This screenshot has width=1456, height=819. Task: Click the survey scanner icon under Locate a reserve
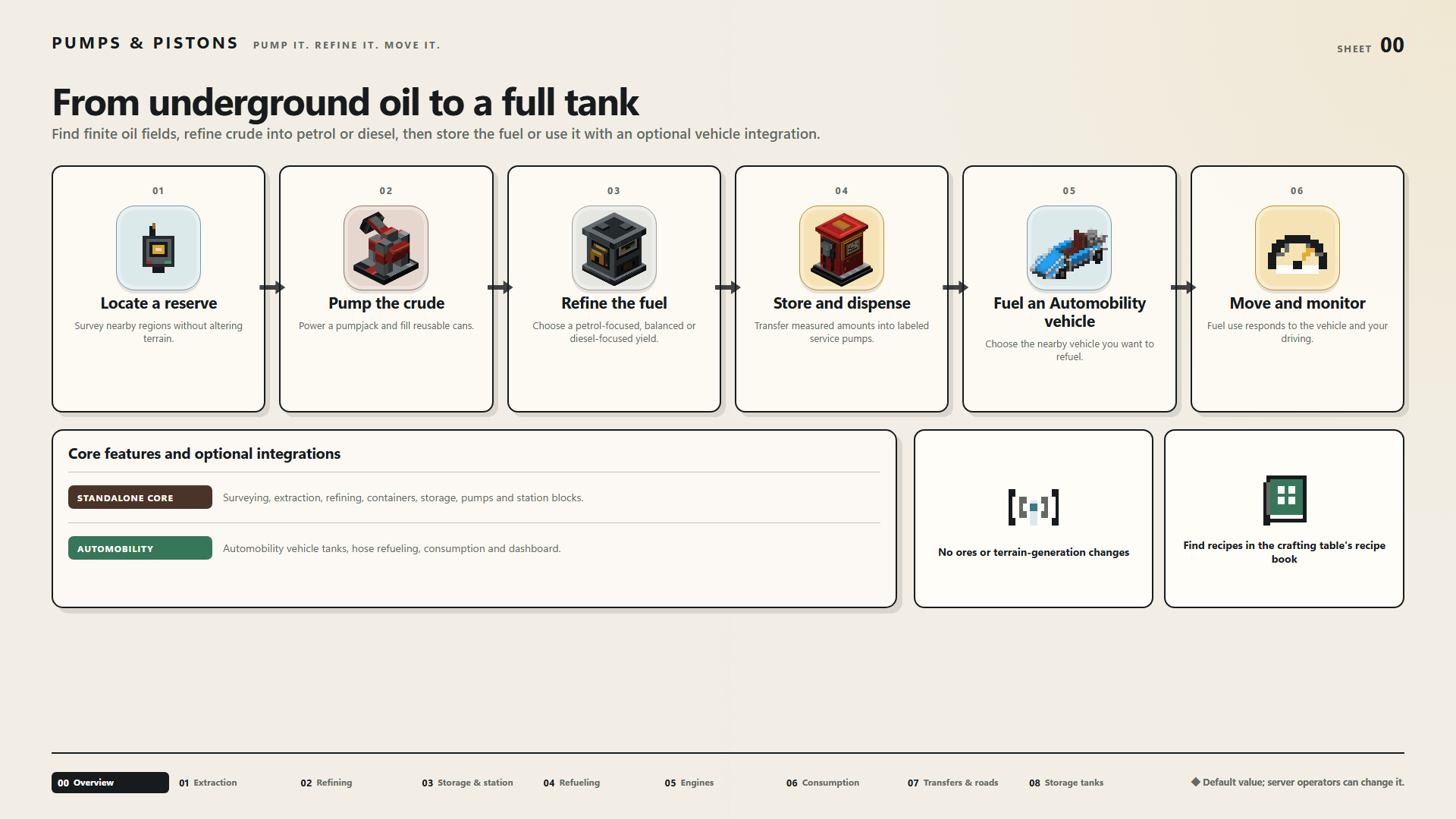point(158,248)
